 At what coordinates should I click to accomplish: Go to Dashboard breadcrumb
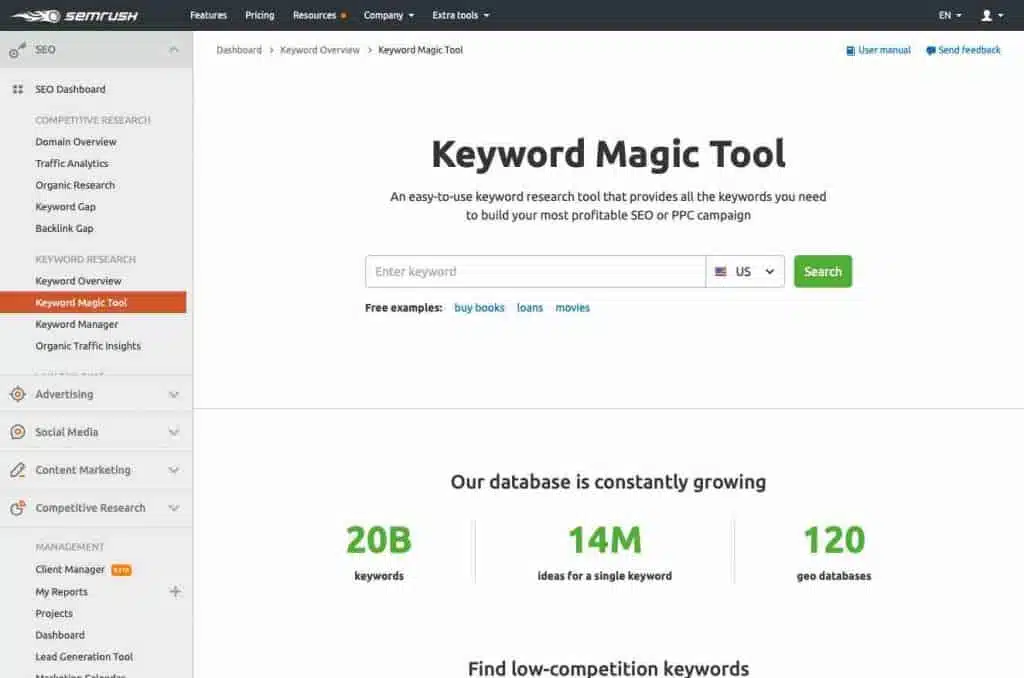click(239, 50)
